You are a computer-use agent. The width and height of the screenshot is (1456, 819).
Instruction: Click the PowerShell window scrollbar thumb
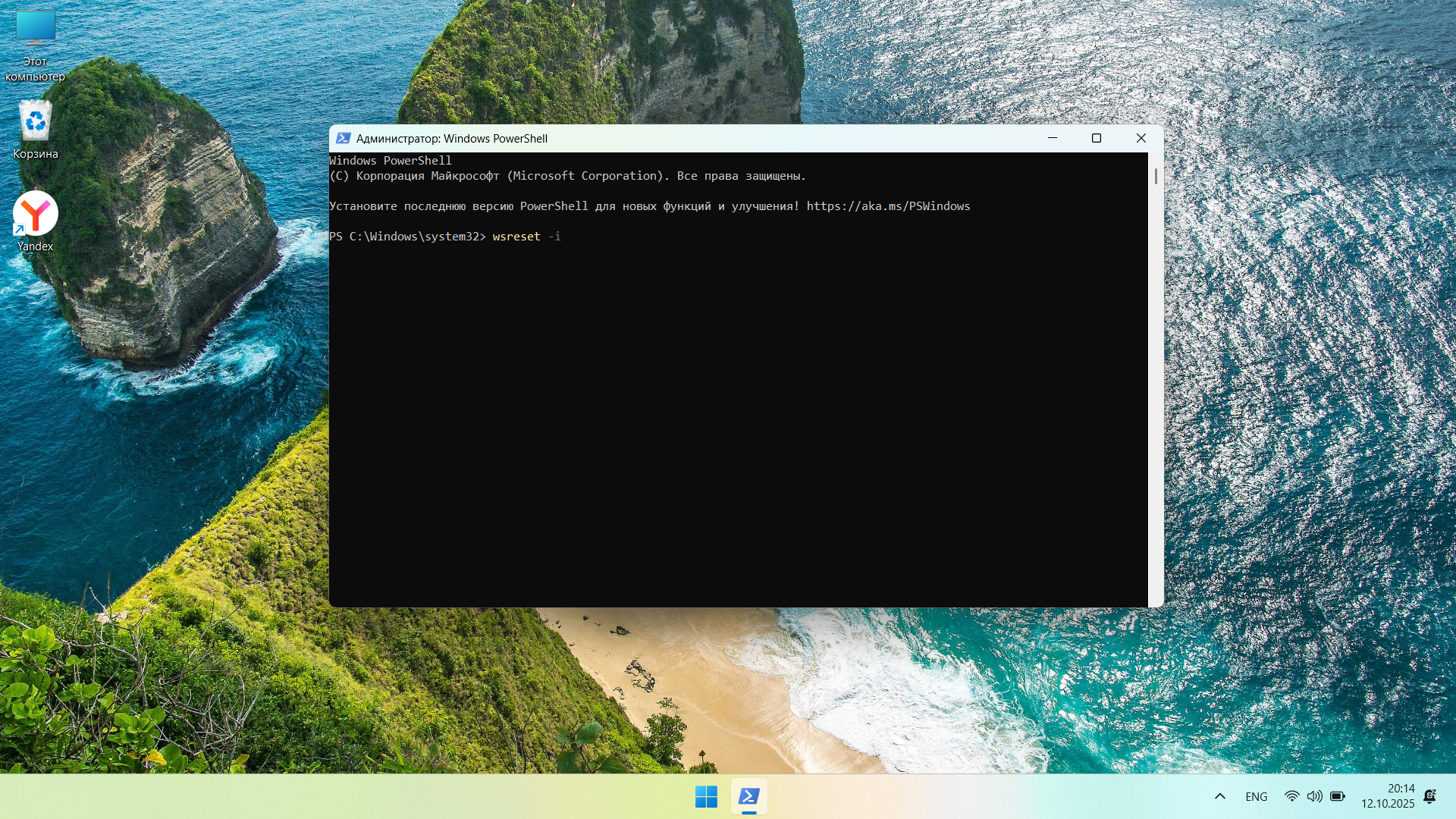tap(1156, 176)
